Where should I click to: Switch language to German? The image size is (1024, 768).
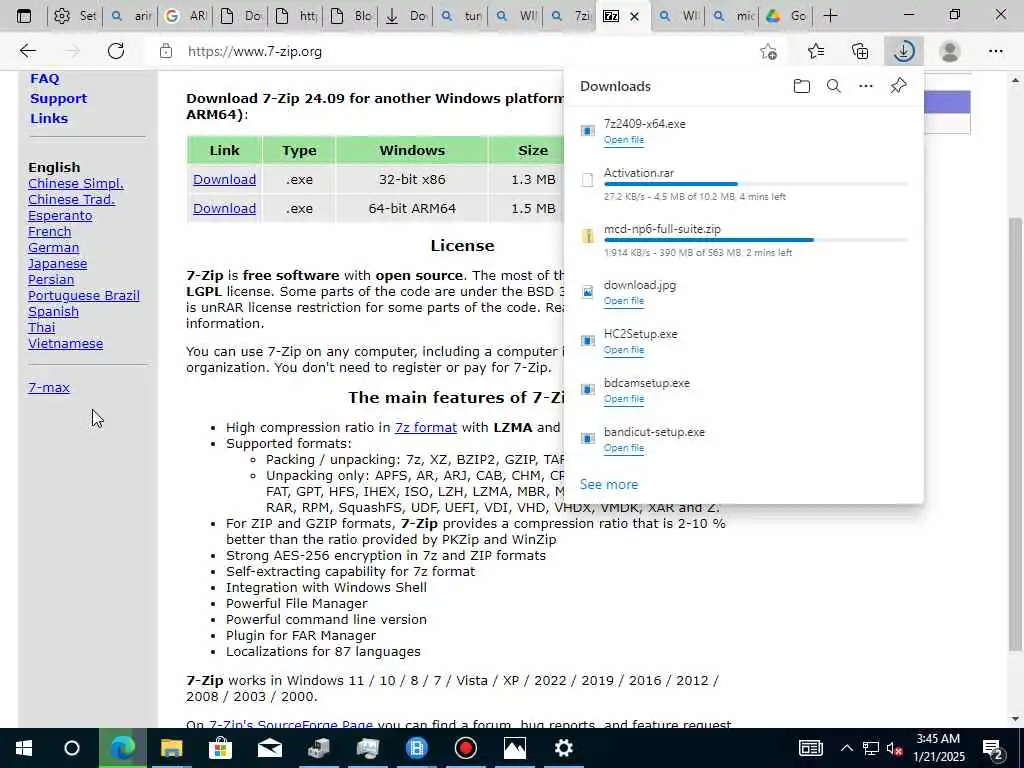click(x=54, y=248)
